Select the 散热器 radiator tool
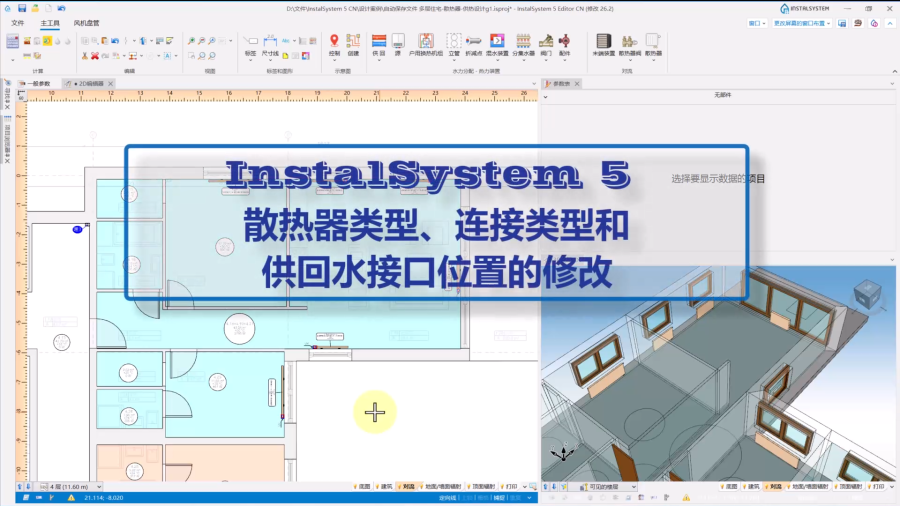This screenshot has width=900, height=506. tap(653, 45)
